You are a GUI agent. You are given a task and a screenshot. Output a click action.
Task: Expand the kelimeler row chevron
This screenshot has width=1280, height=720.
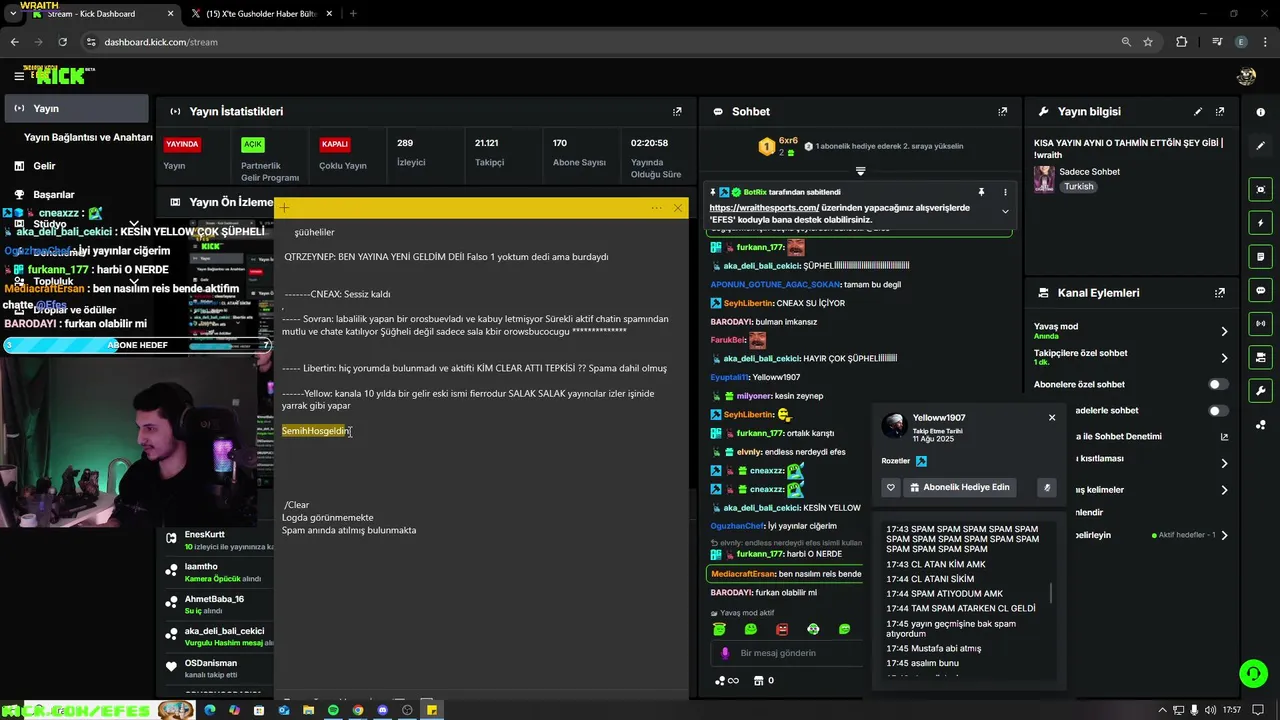1224,490
